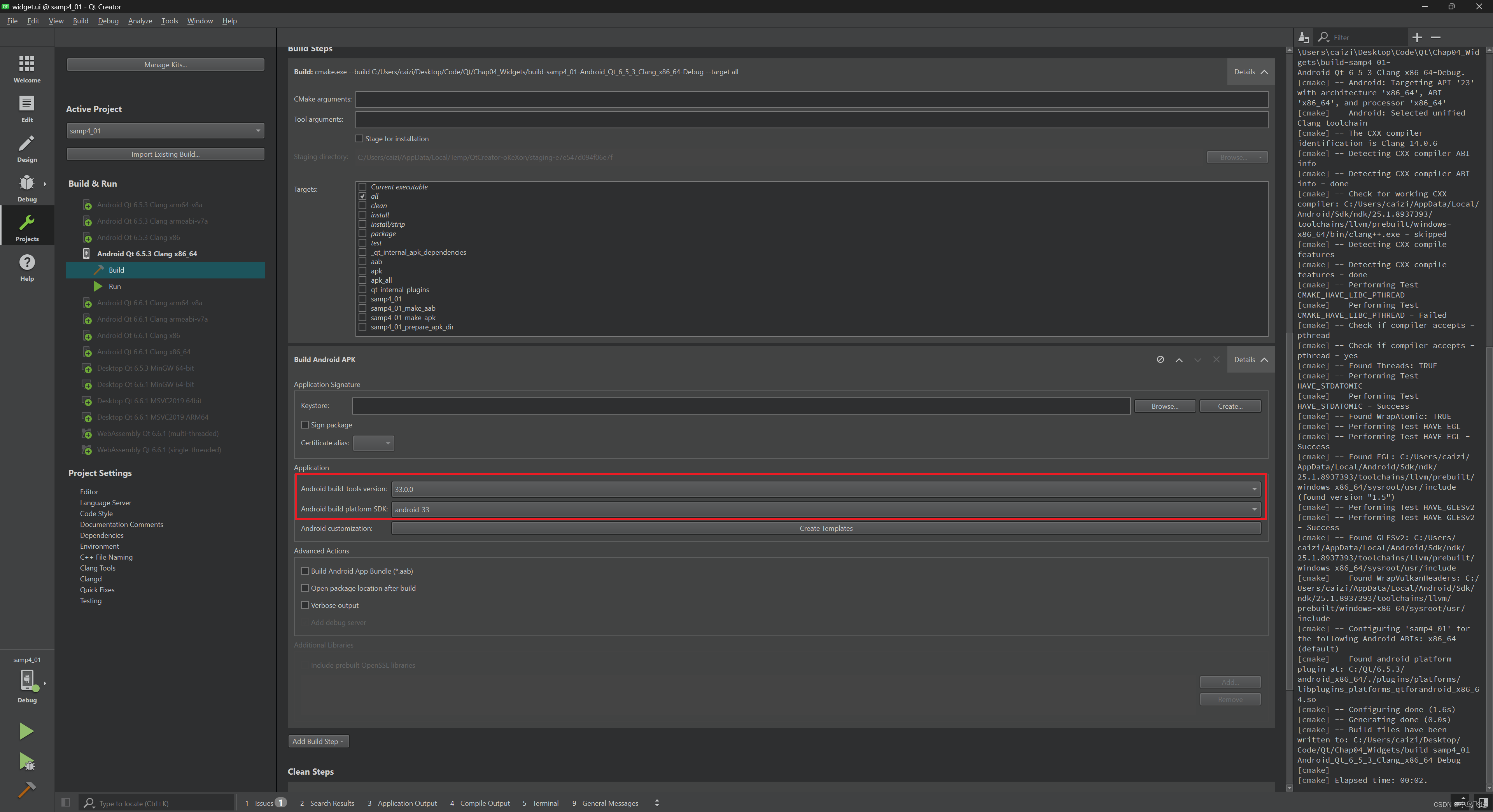Click the Browse button for Keystore
1493x812 pixels.
pos(1163,405)
